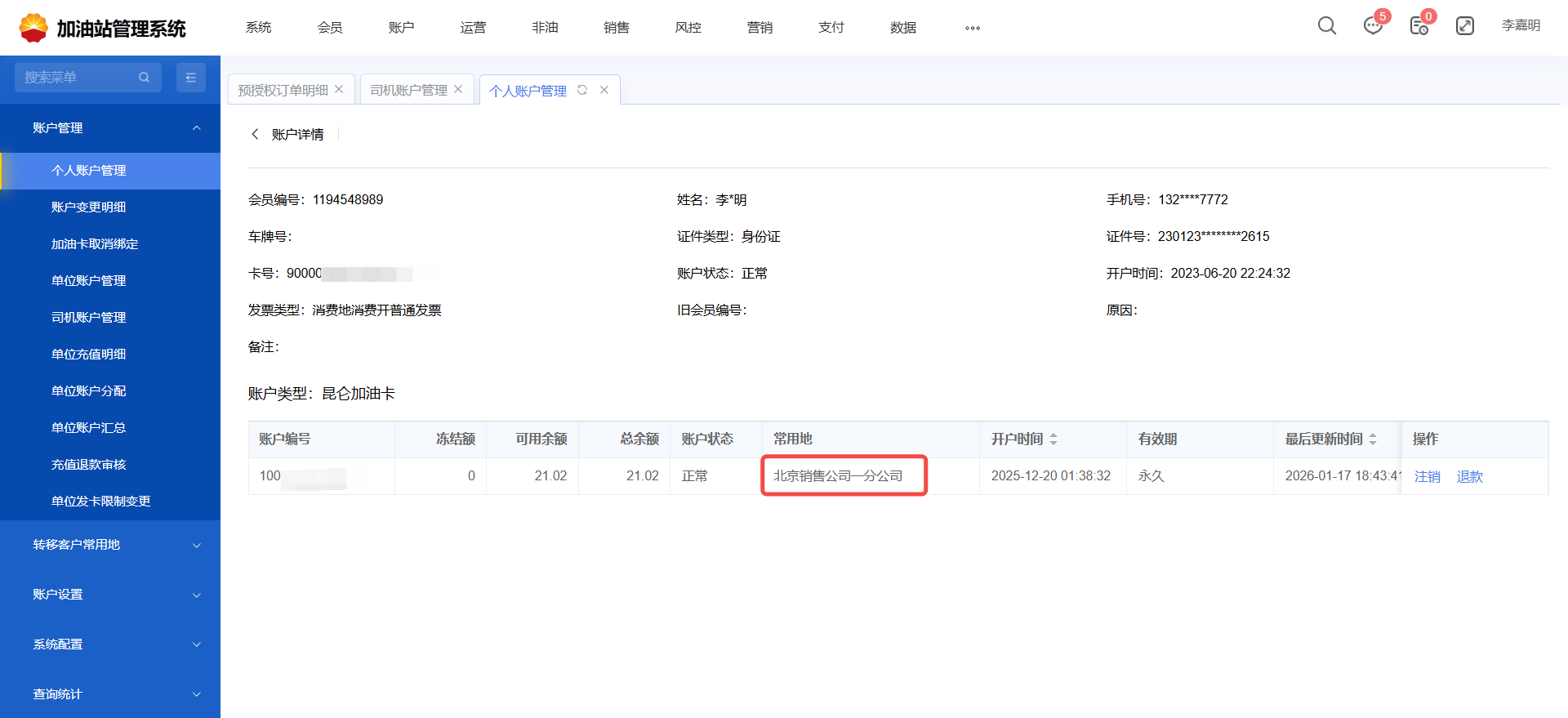This screenshot has height=718, width=1568.
Task: Open the task list icon with badge 0
Action: point(1419,26)
